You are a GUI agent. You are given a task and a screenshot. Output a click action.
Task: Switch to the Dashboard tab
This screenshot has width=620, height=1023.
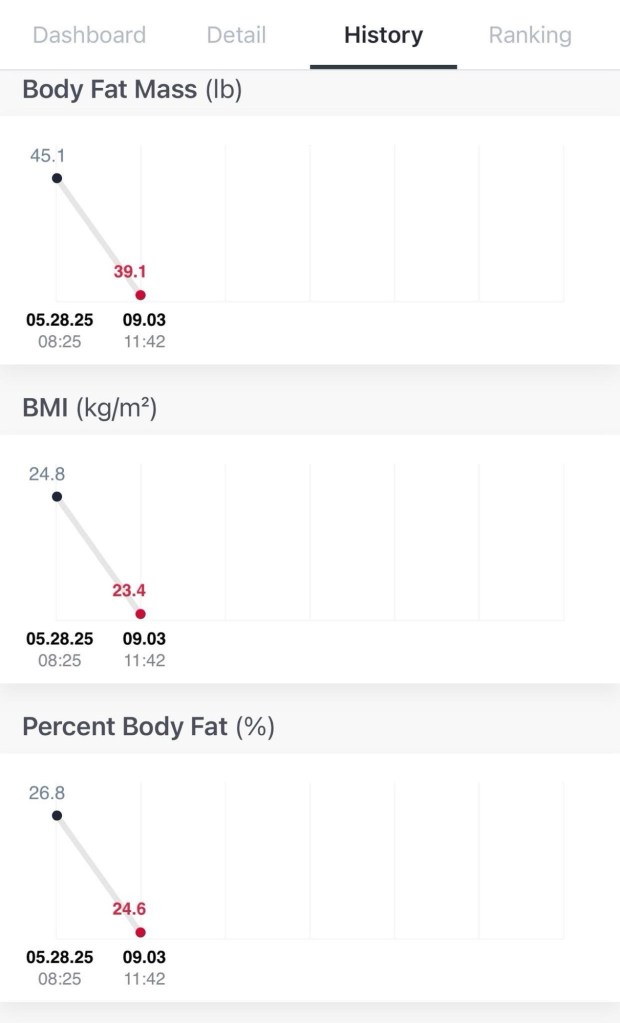pyautogui.click(x=89, y=36)
